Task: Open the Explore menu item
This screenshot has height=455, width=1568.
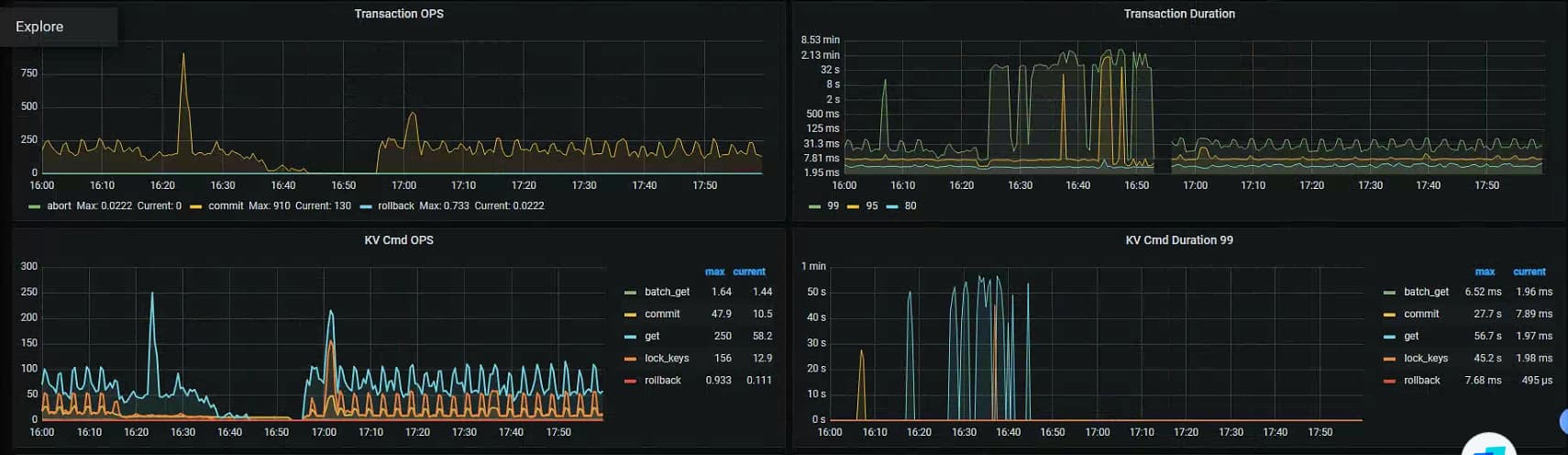Action: point(40,27)
